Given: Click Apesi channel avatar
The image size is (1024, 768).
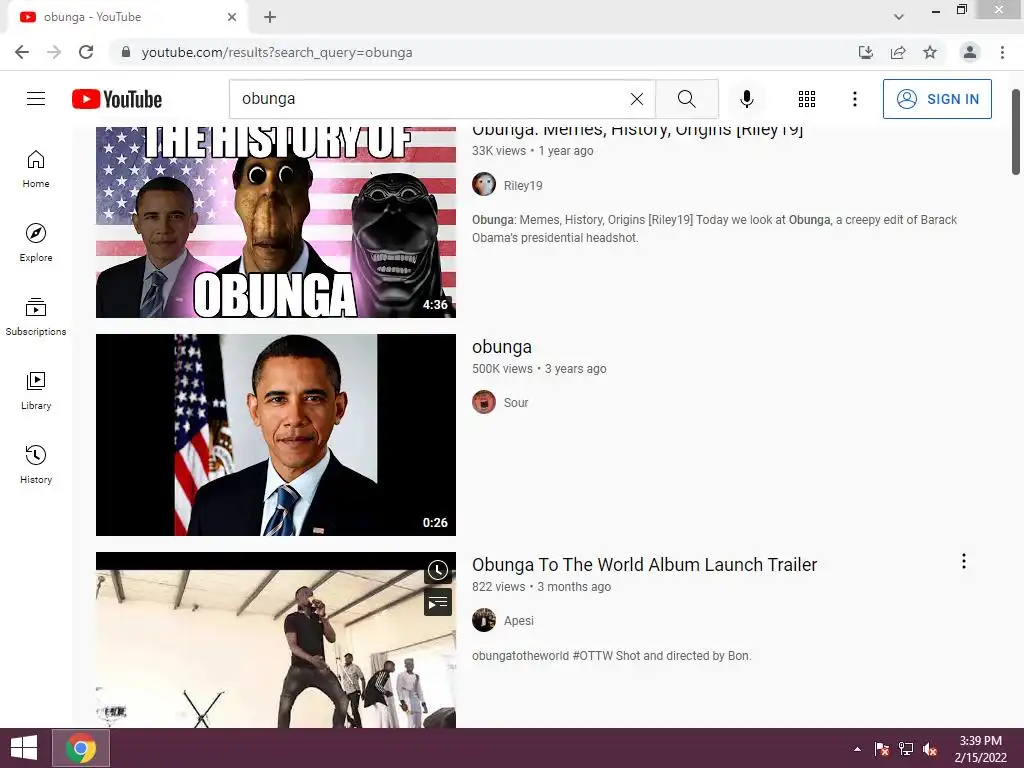Looking at the screenshot, I should click(x=484, y=620).
